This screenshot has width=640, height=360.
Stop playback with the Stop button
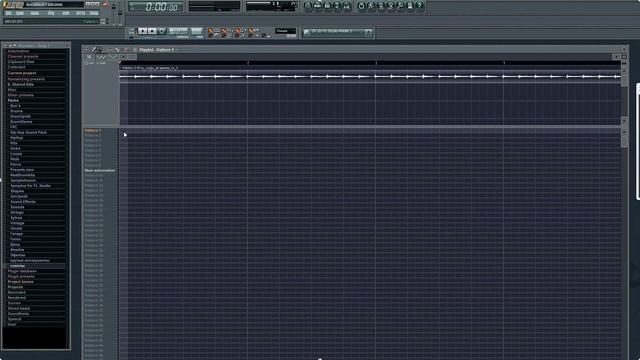point(152,31)
